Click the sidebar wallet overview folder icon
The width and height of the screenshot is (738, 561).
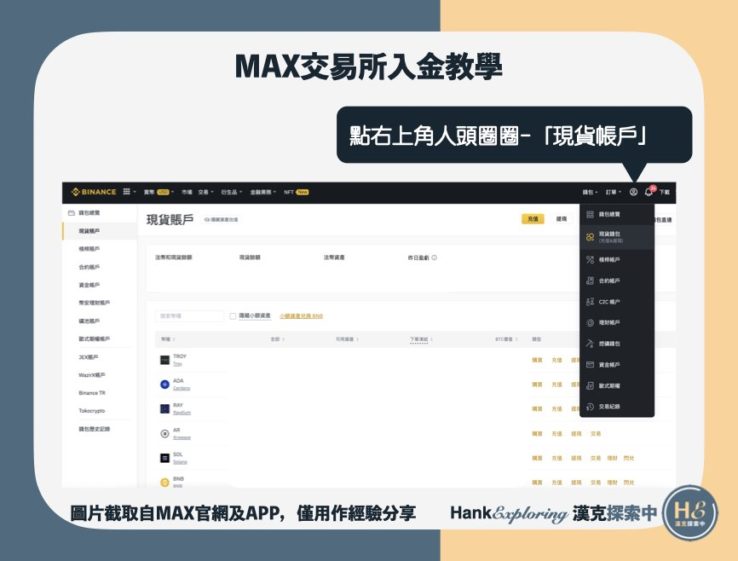coord(72,213)
